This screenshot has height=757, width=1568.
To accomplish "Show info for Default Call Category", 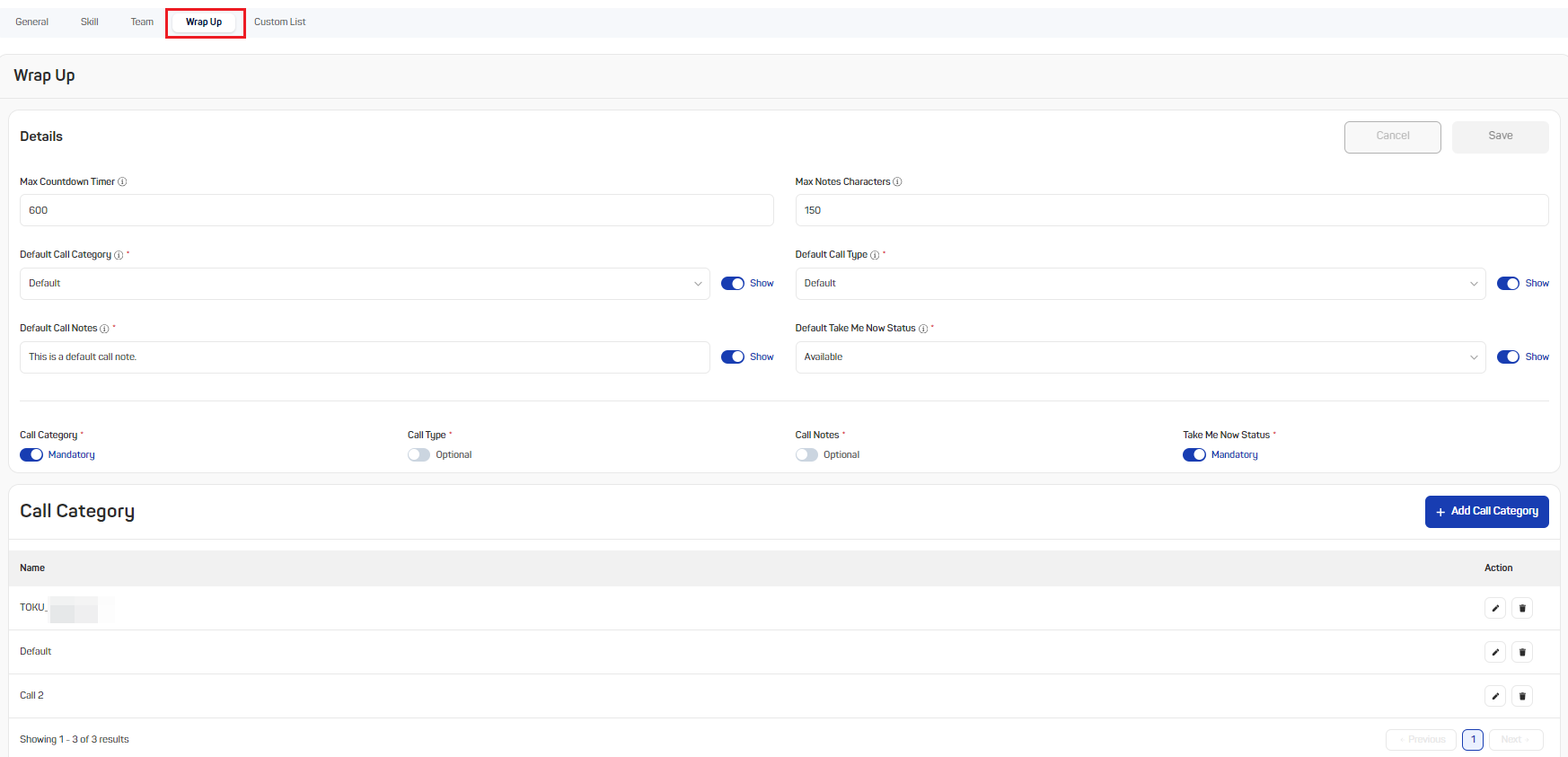I will [x=119, y=255].
